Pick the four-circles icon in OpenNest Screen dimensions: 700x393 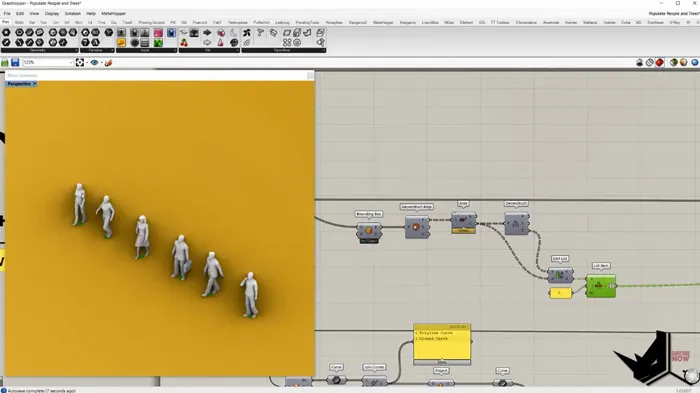(287, 43)
